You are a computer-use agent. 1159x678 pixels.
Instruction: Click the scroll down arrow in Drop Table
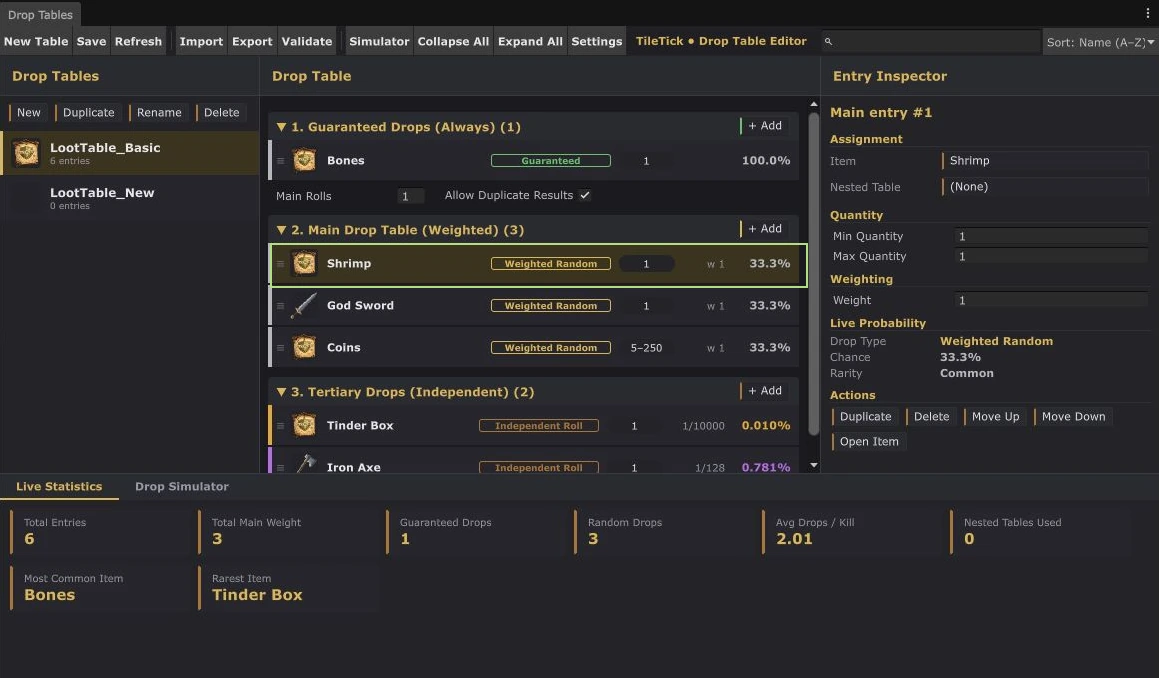coord(814,465)
